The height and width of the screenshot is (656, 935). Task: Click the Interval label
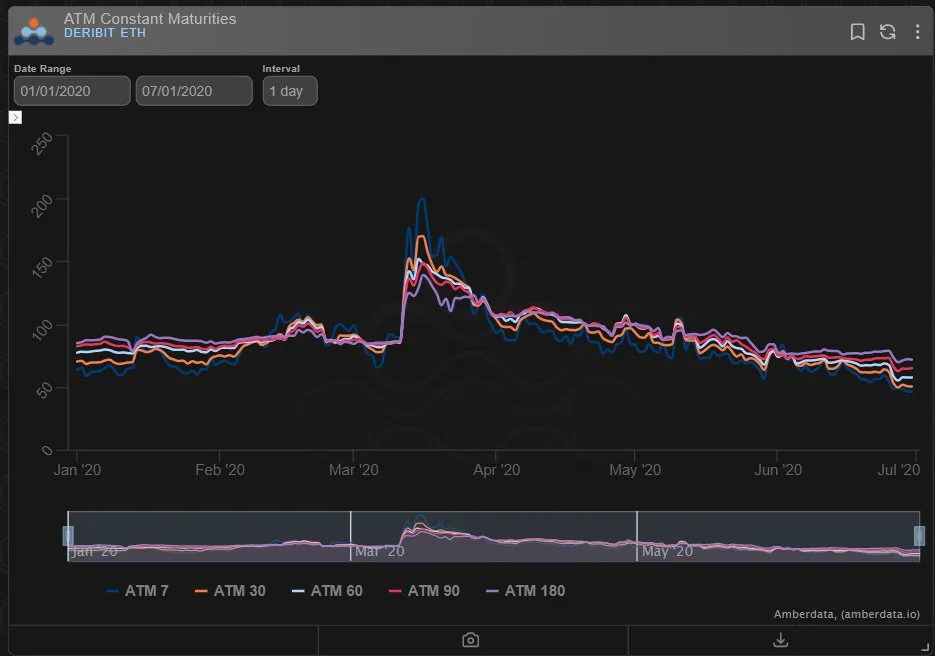281,69
